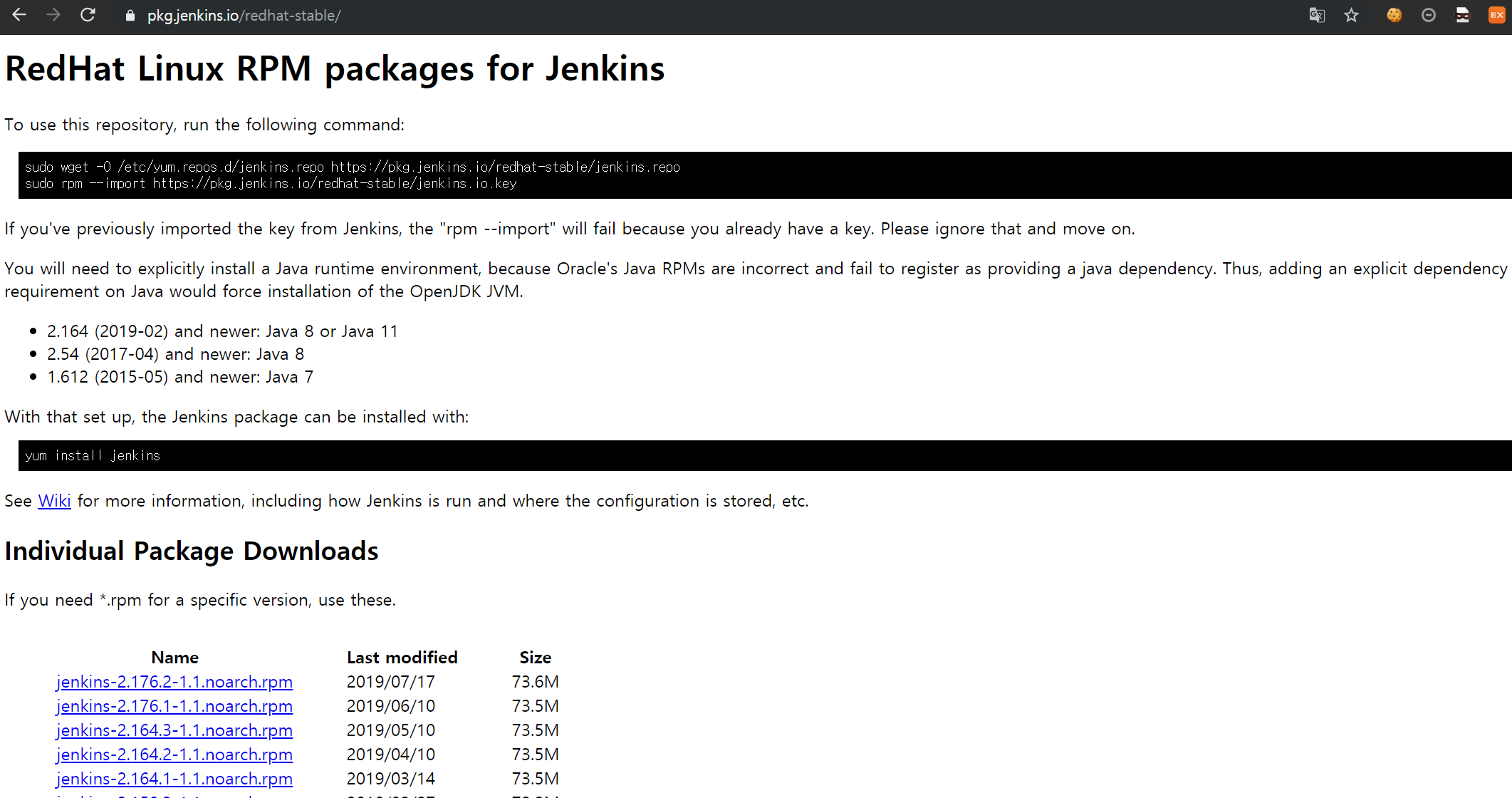1512x798 pixels.
Task: Open the cookie extension
Action: click(1394, 15)
